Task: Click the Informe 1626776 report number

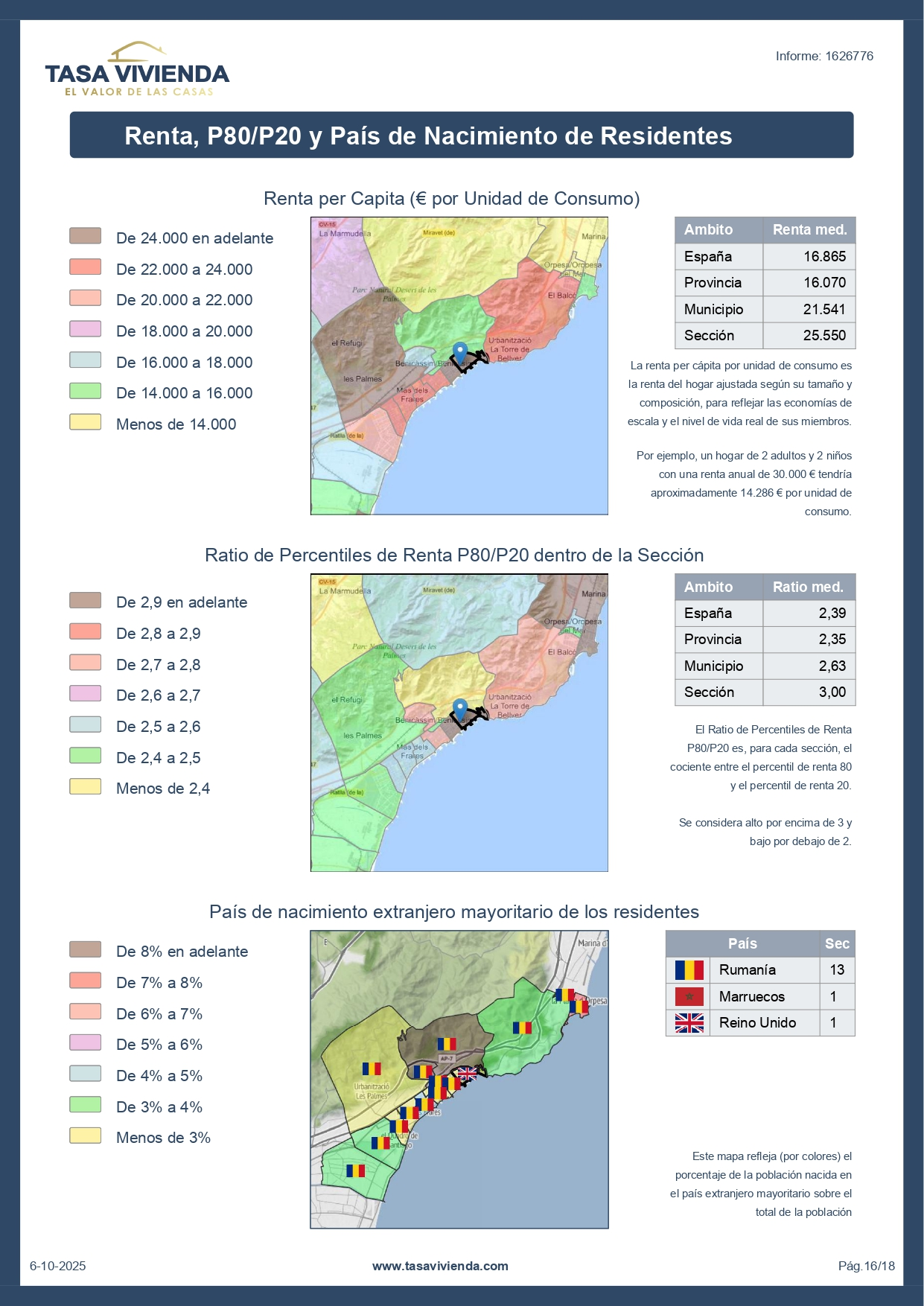Action: pyautogui.click(x=824, y=57)
